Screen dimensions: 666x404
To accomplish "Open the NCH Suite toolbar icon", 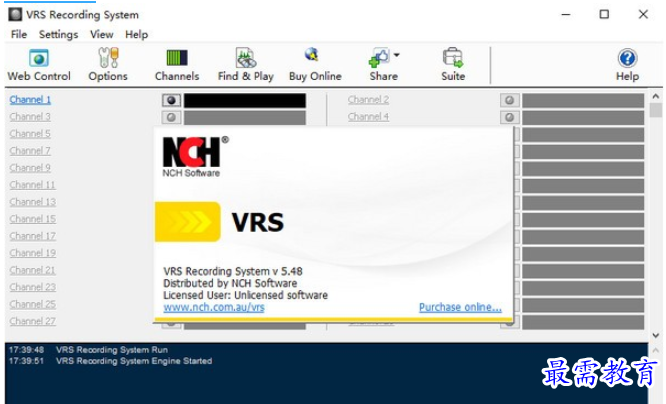I will pyautogui.click(x=453, y=65).
